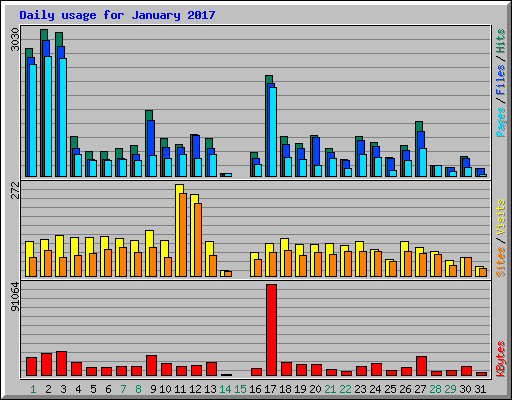Image resolution: width=512 pixels, height=400 pixels.
Task: Click day label 21 on the x-axis
Action: [x=330, y=389]
